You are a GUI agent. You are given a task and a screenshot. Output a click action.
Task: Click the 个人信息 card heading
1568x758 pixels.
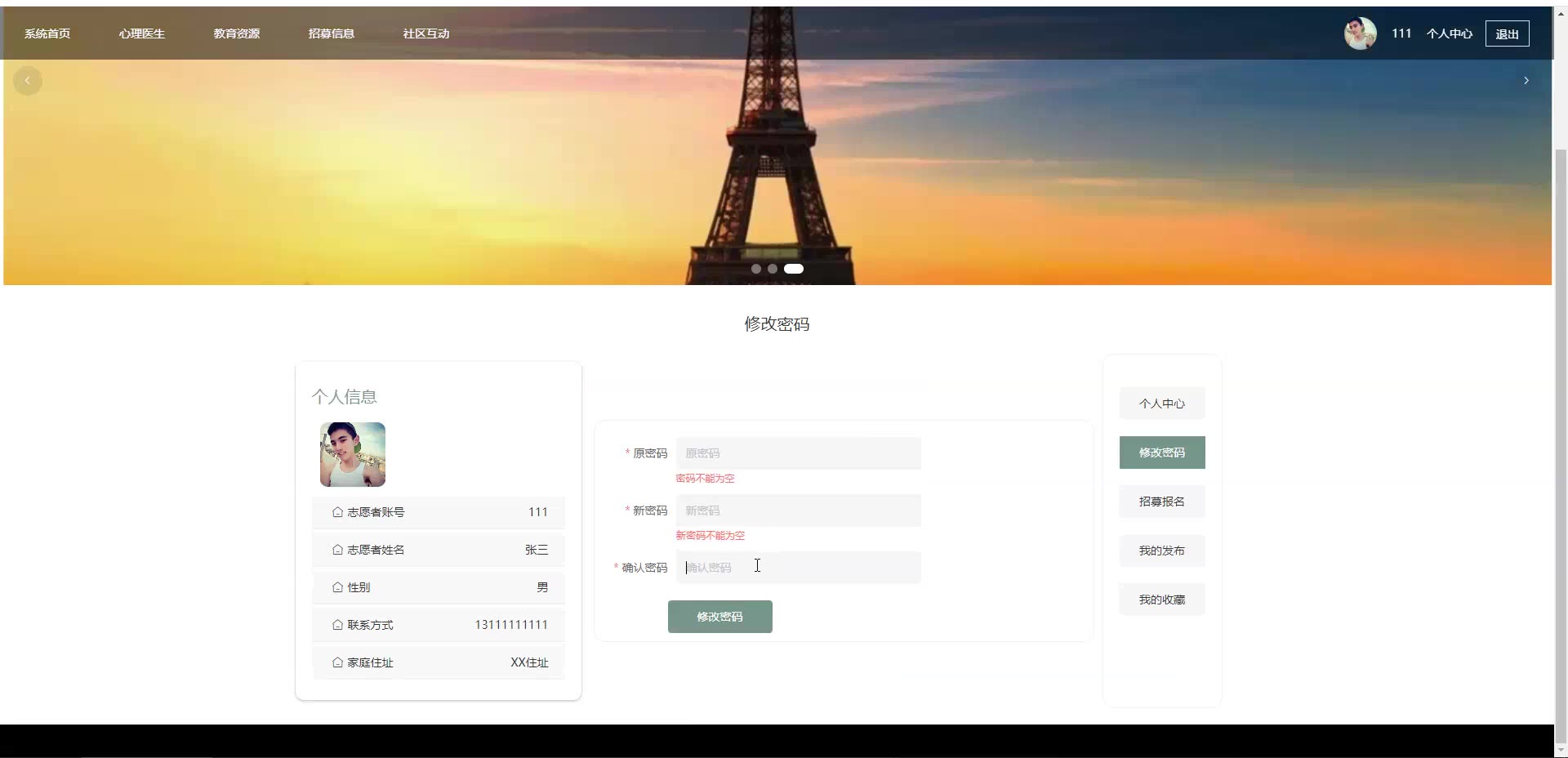coord(344,397)
